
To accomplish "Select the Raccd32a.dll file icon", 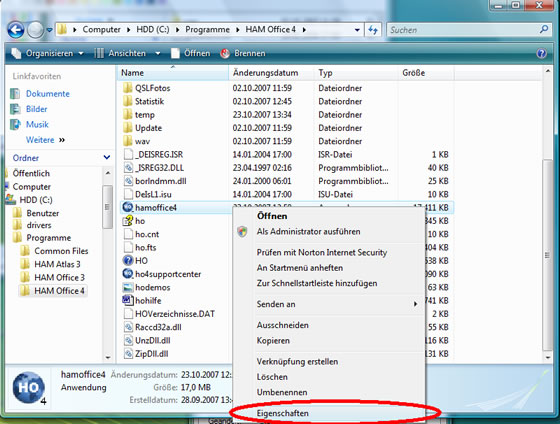I will (x=128, y=327).
